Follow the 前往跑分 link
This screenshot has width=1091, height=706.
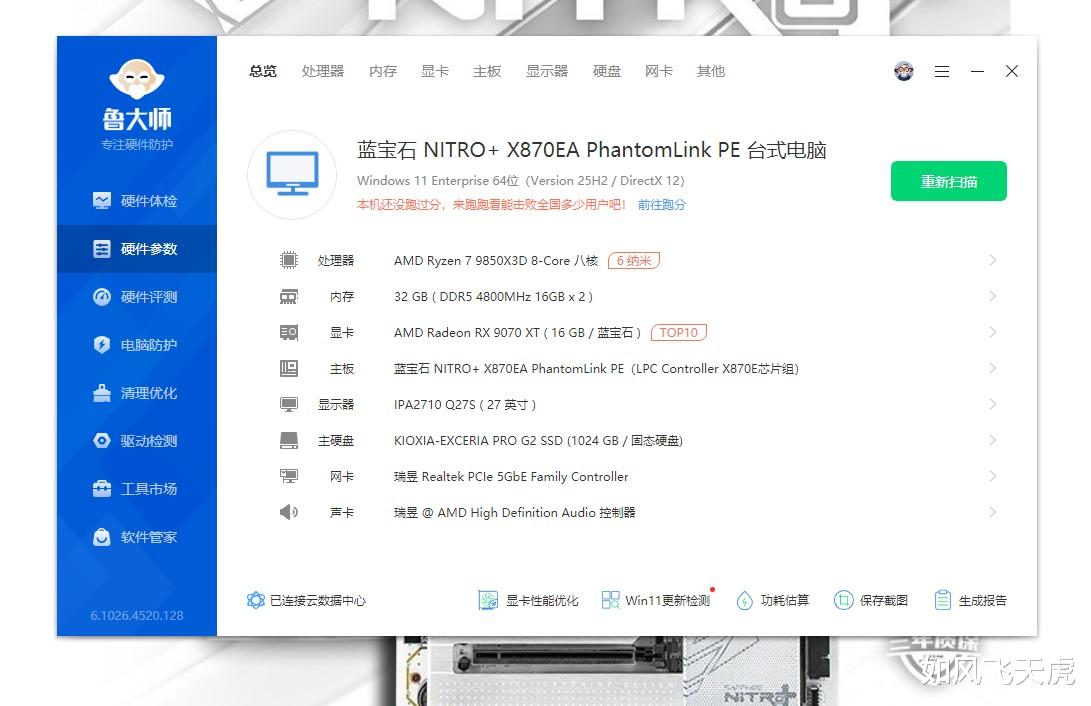[662, 204]
